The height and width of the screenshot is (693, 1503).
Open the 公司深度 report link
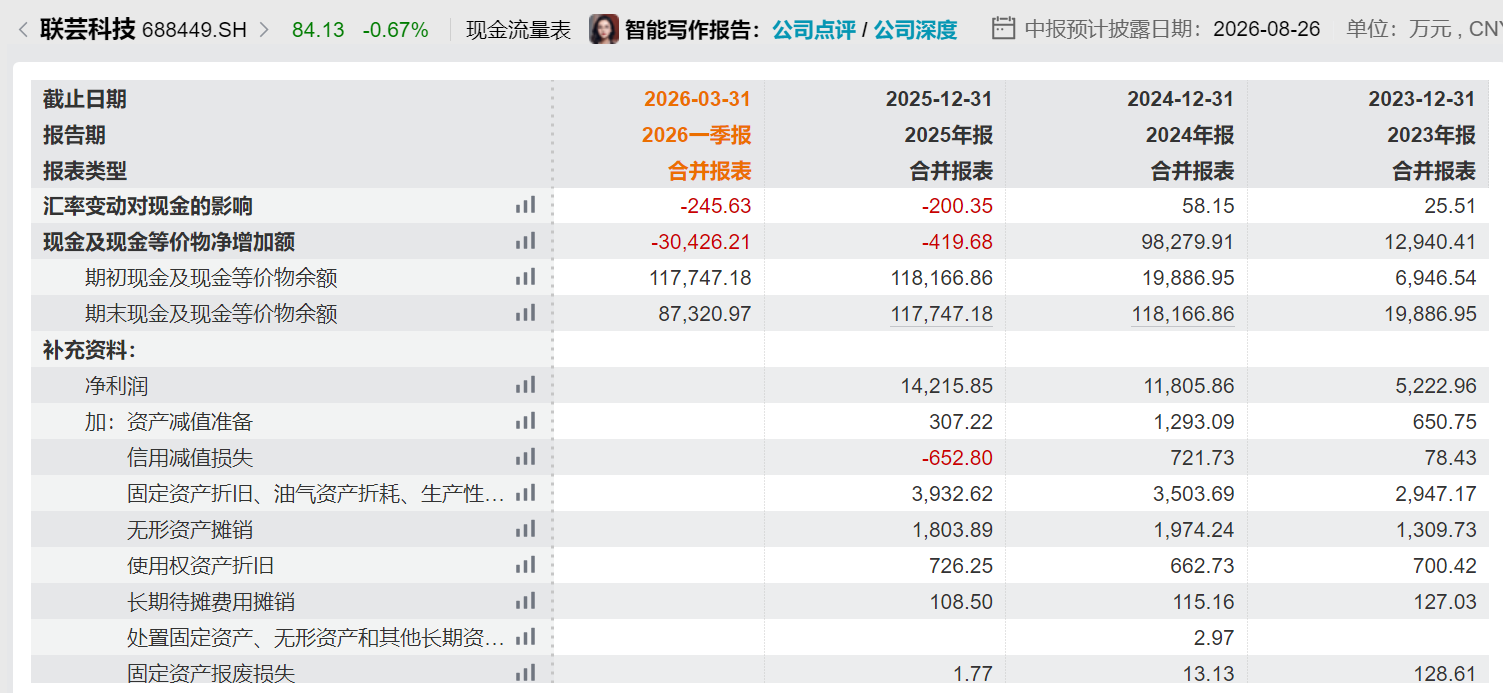tap(916, 30)
